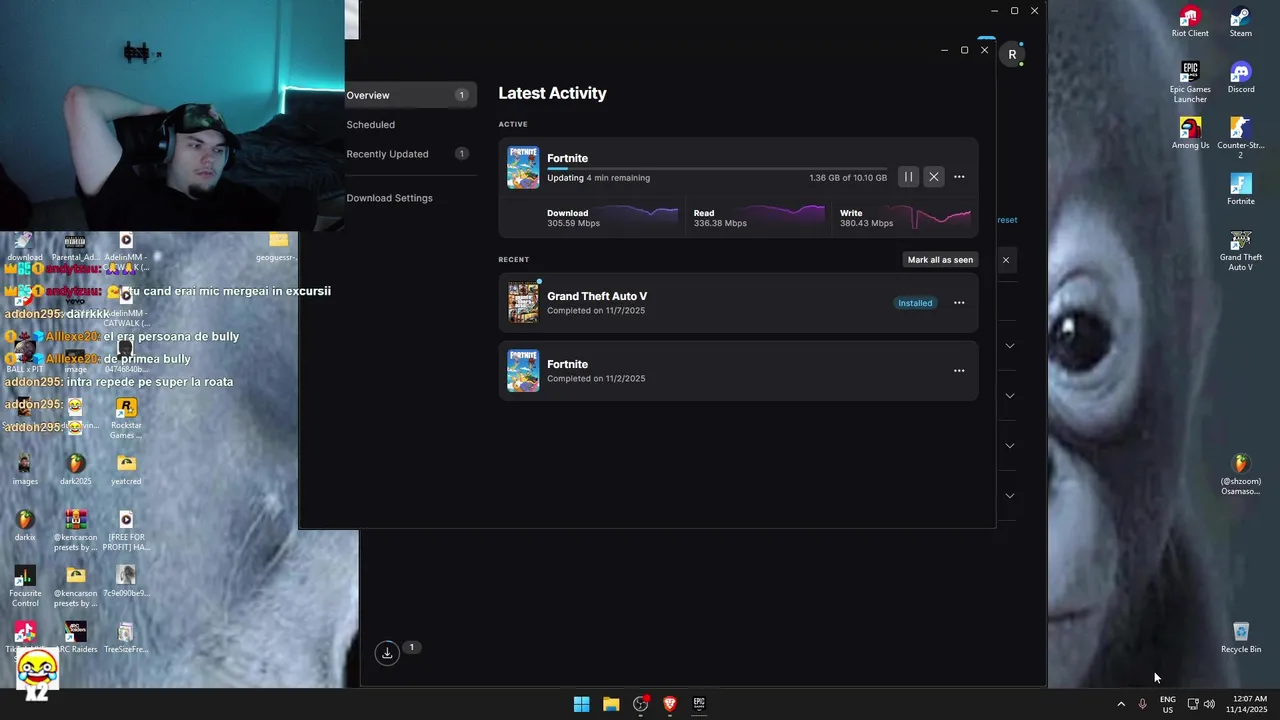Open the Recently Updated tab

pos(410,154)
